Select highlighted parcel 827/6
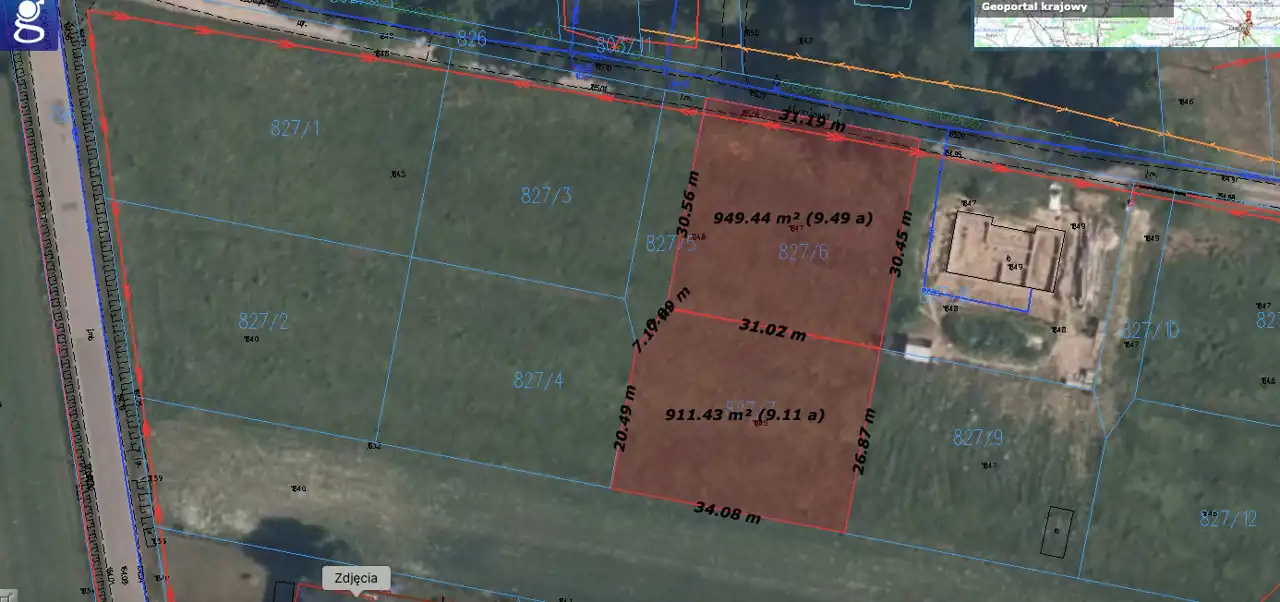1280x602 pixels. click(803, 253)
